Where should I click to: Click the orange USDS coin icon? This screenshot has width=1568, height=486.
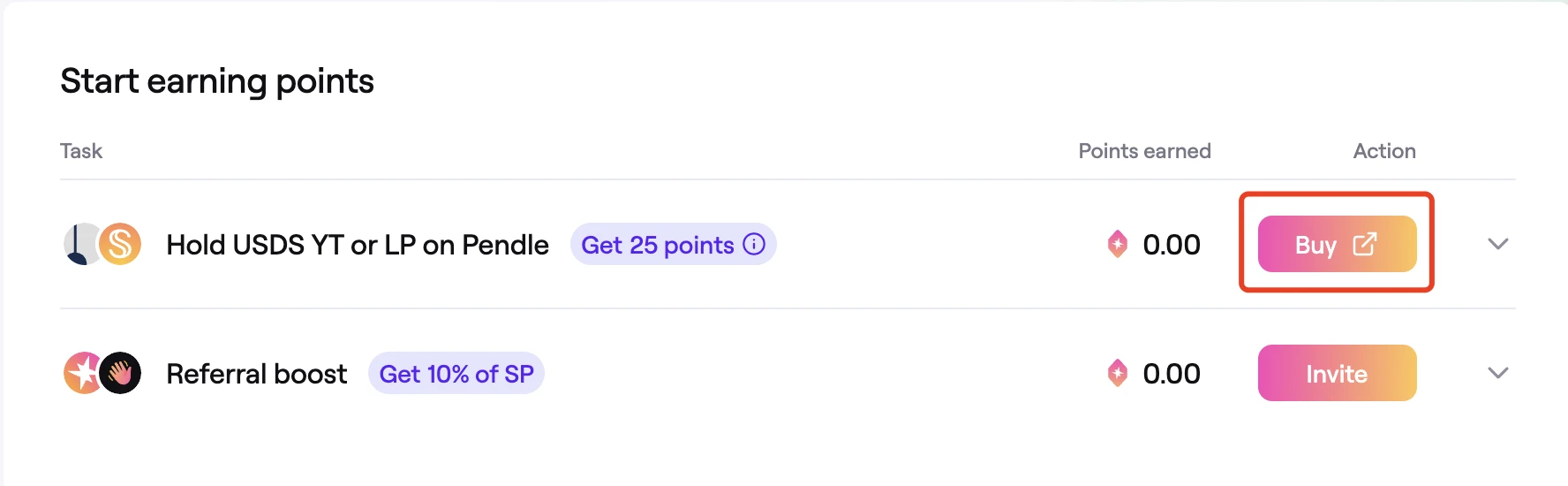[x=121, y=245]
